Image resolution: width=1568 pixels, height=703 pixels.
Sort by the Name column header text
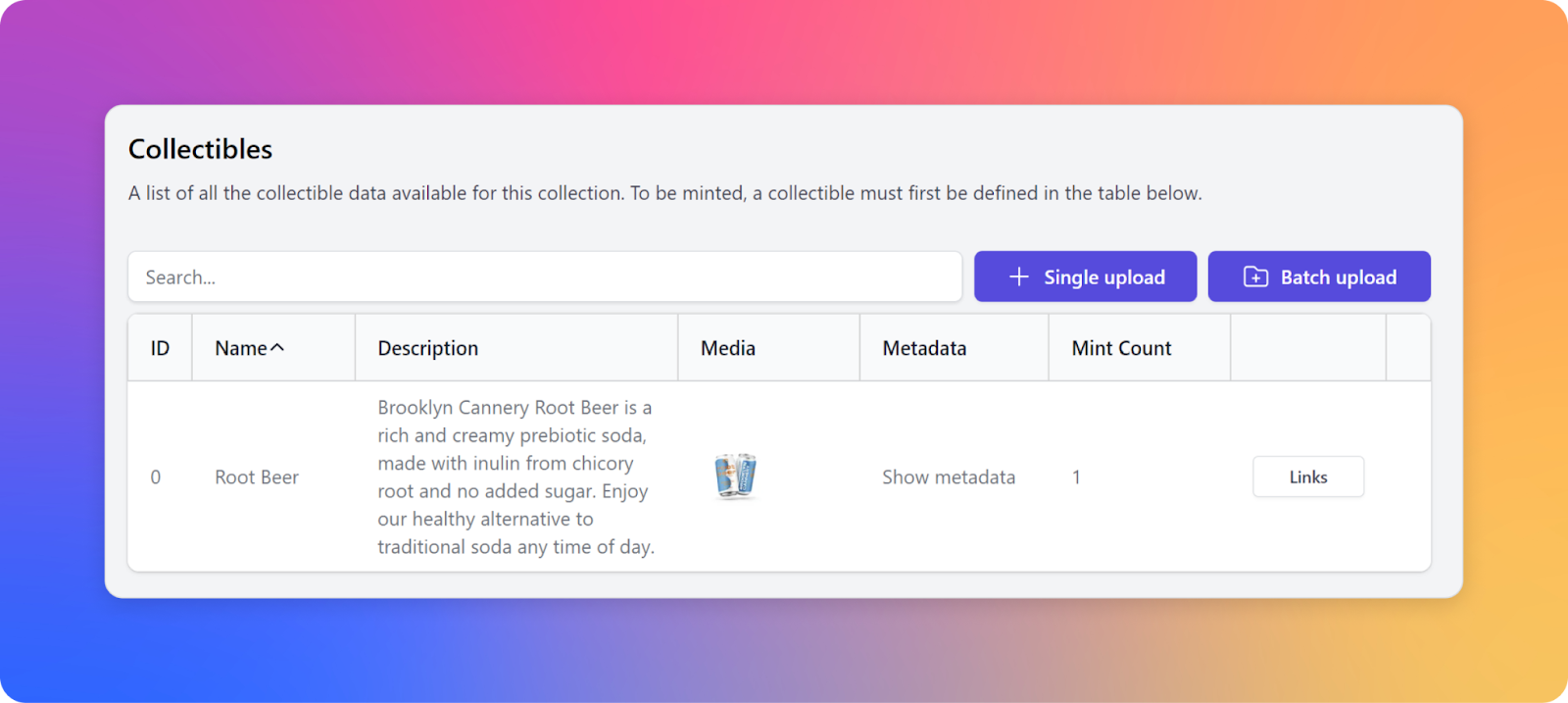[241, 348]
